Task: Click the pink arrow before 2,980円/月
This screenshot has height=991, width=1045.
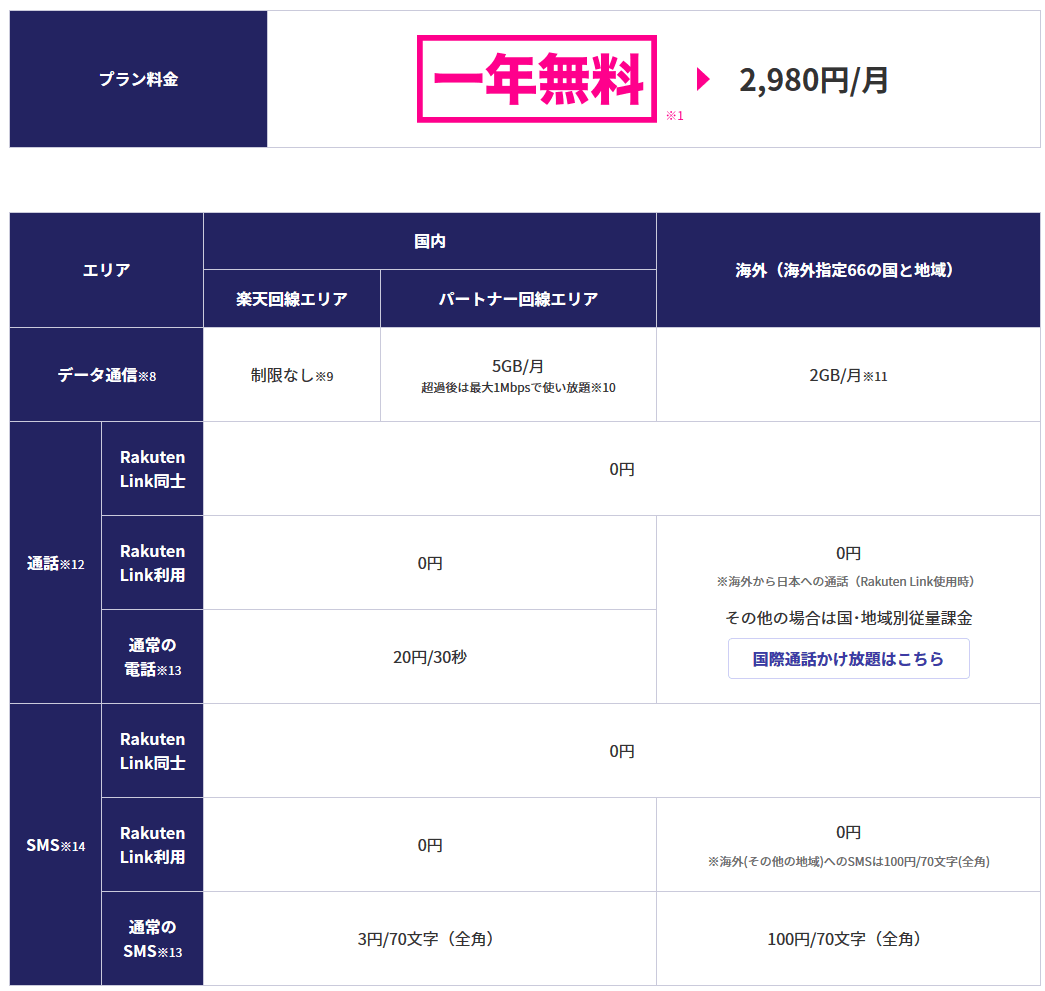Action: click(x=702, y=79)
